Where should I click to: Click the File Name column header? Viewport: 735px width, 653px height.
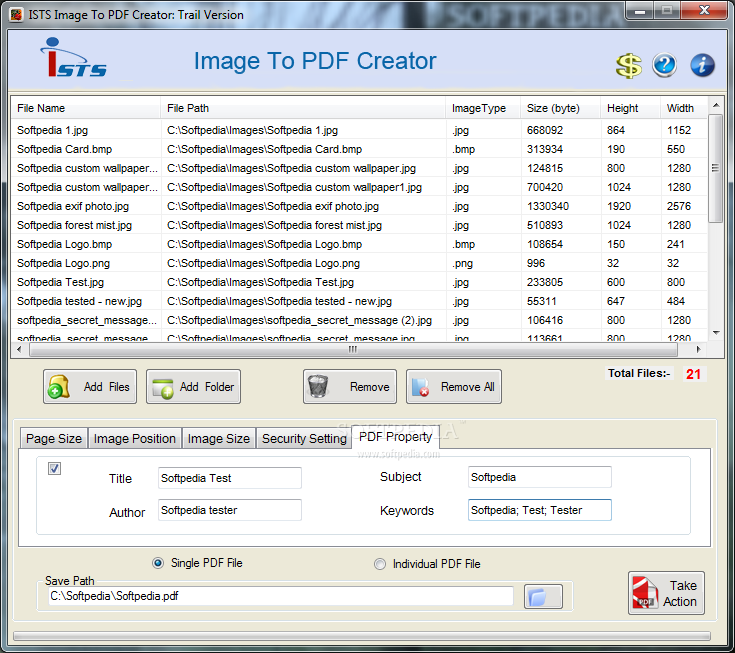coord(86,108)
